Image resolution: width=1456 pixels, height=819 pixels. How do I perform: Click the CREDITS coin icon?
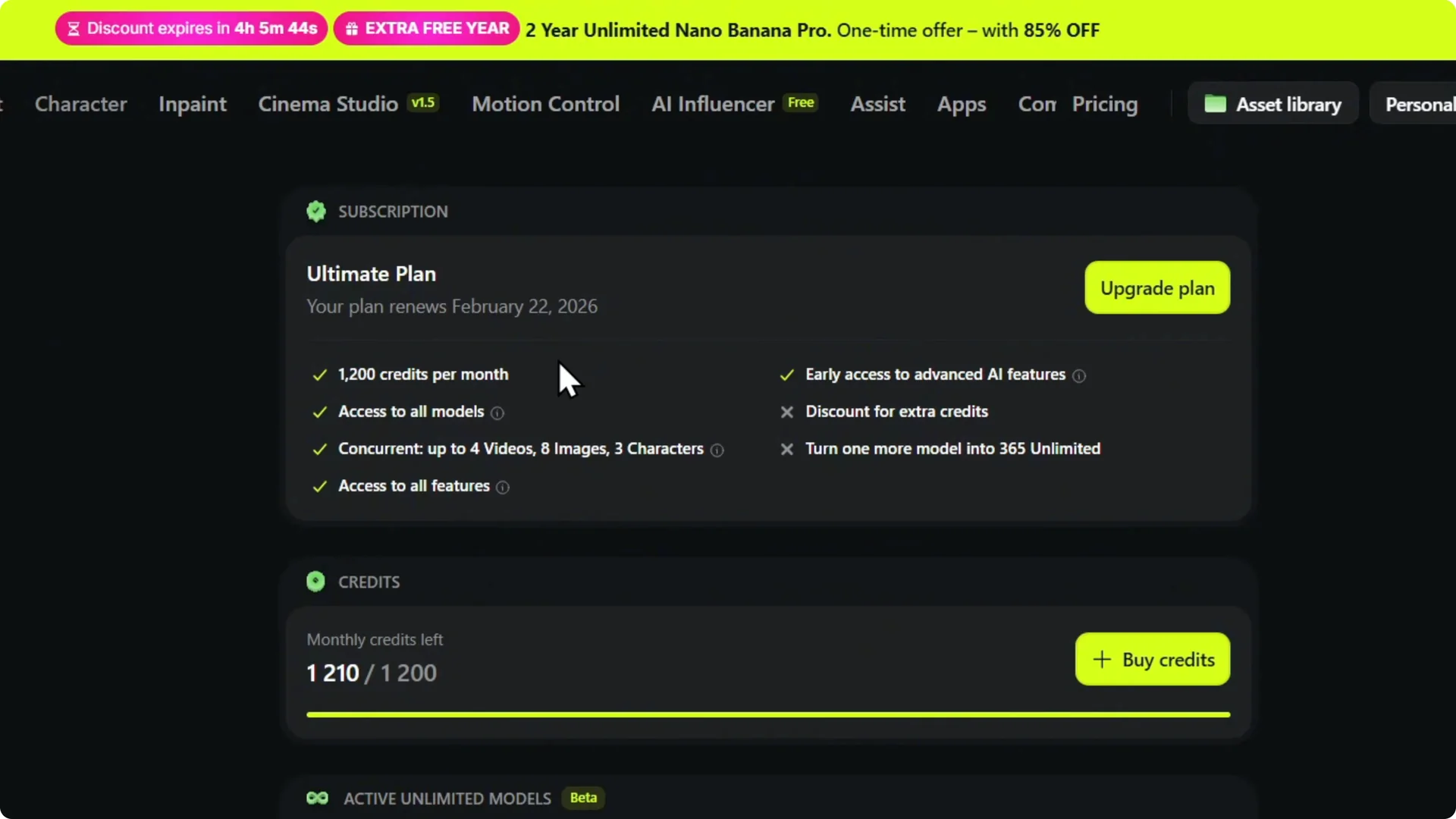coord(315,581)
